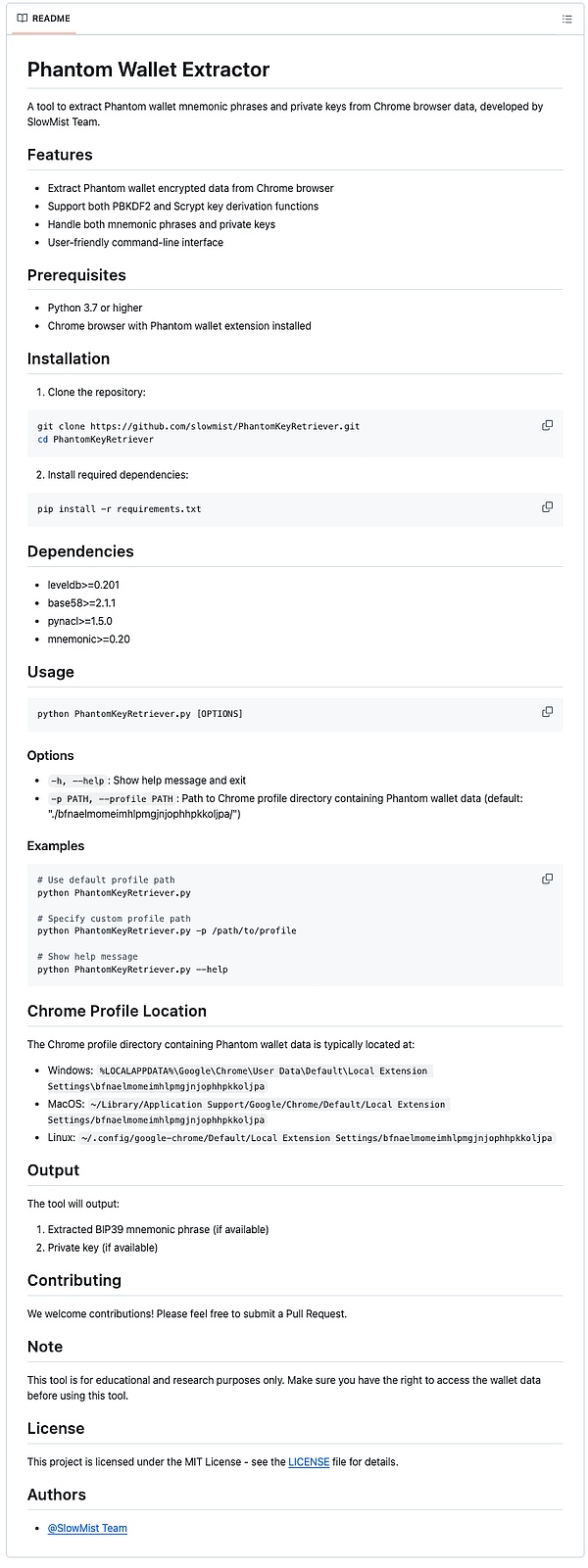The height and width of the screenshot is (1568, 588).
Task: Copy the Examples code block
Action: (547, 879)
